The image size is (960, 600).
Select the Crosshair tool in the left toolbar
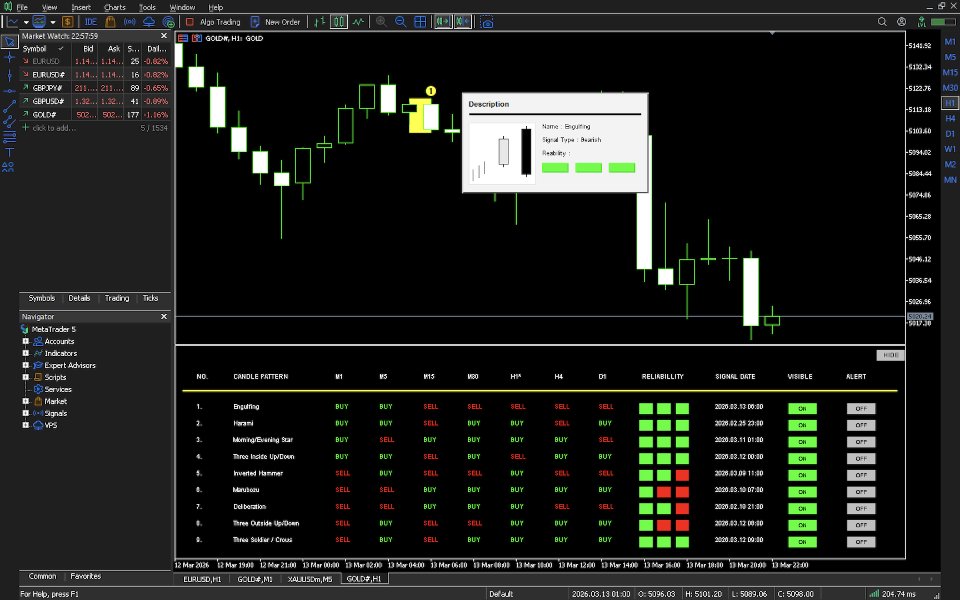[x=8, y=57]
